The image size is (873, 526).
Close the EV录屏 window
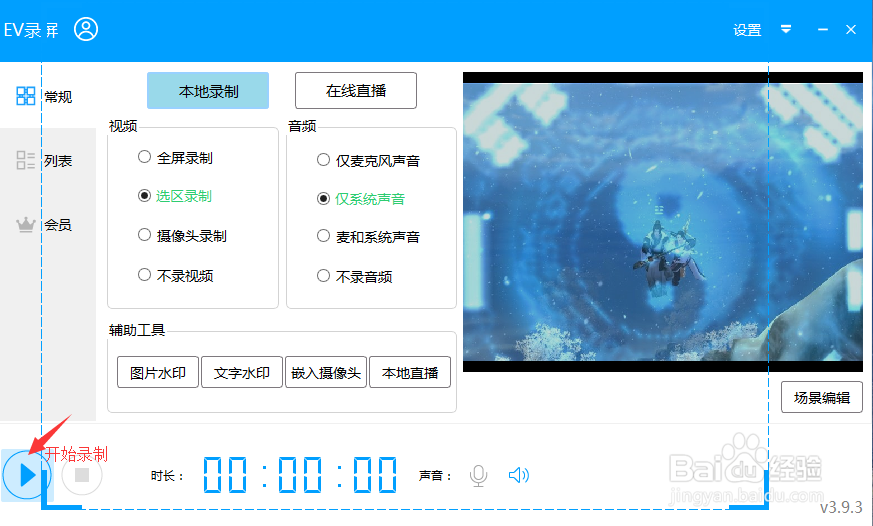[851, 30]
